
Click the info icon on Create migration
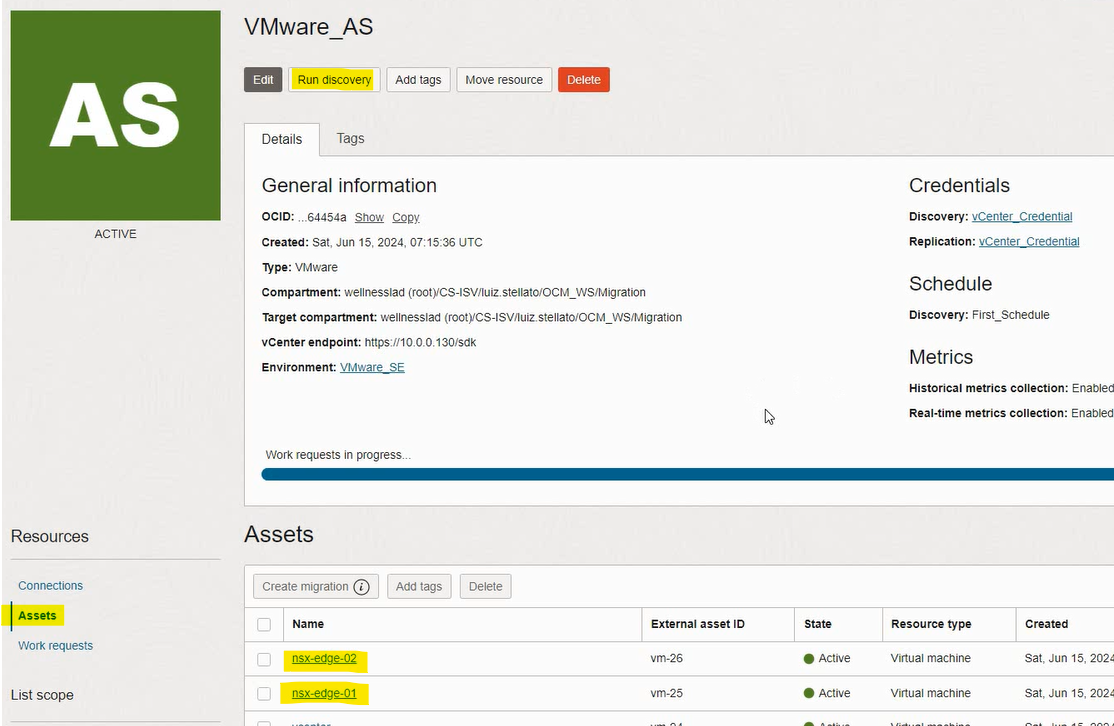click(x=362, y=587)
